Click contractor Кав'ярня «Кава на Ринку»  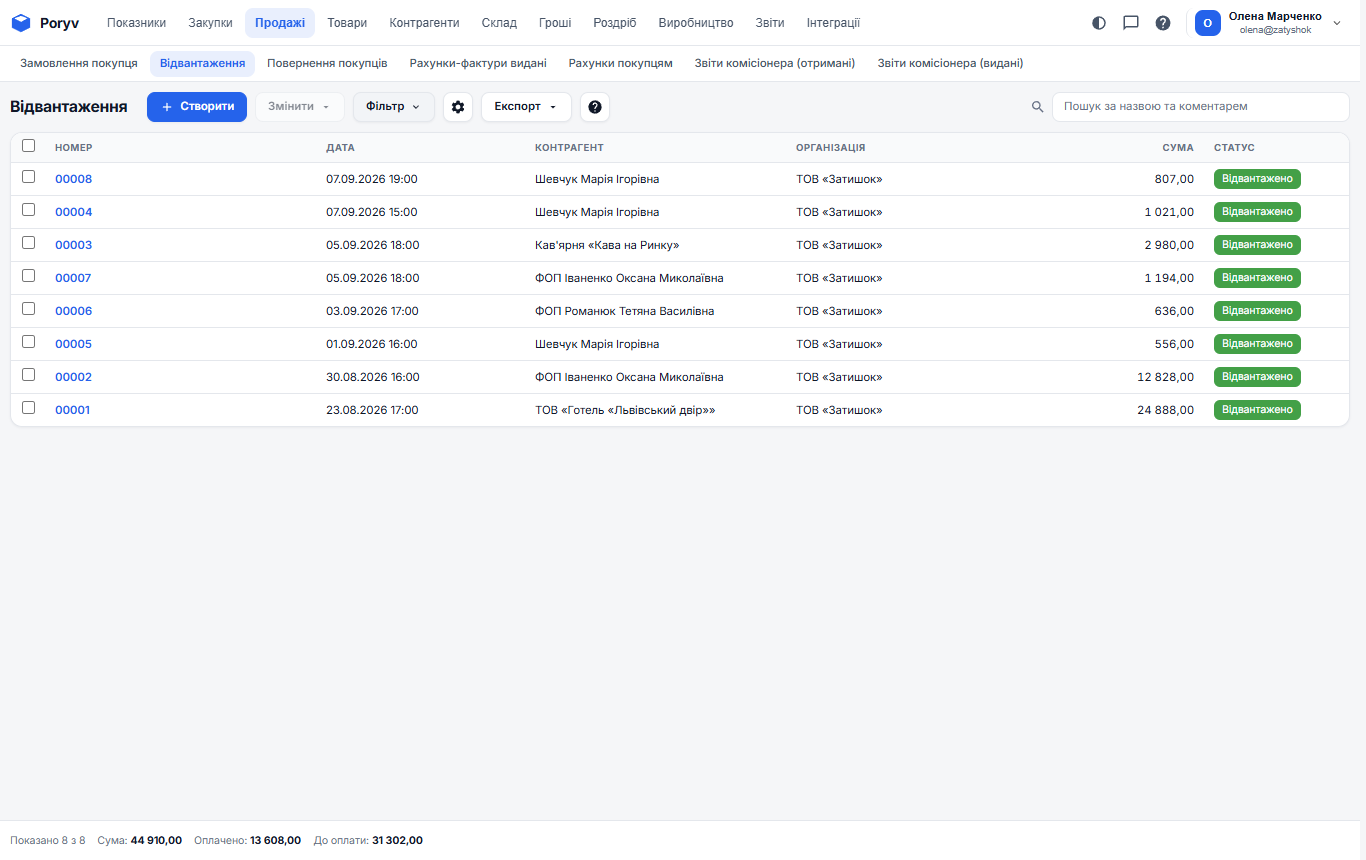coord(607,245)
